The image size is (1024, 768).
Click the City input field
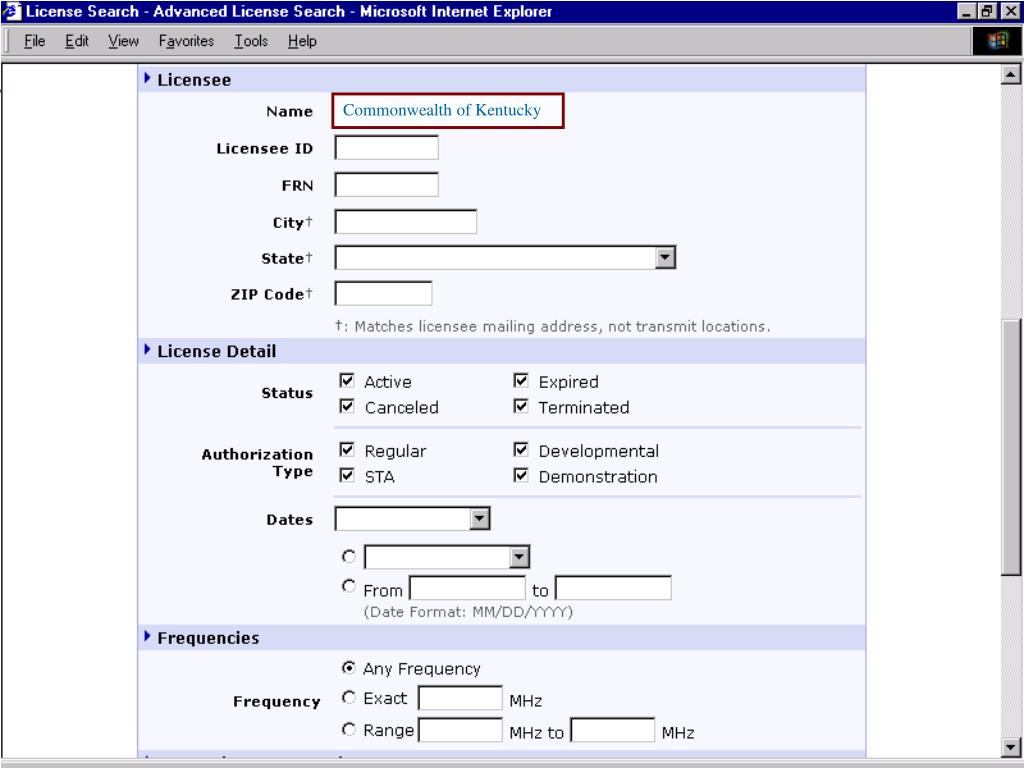(x=406, y=221)
